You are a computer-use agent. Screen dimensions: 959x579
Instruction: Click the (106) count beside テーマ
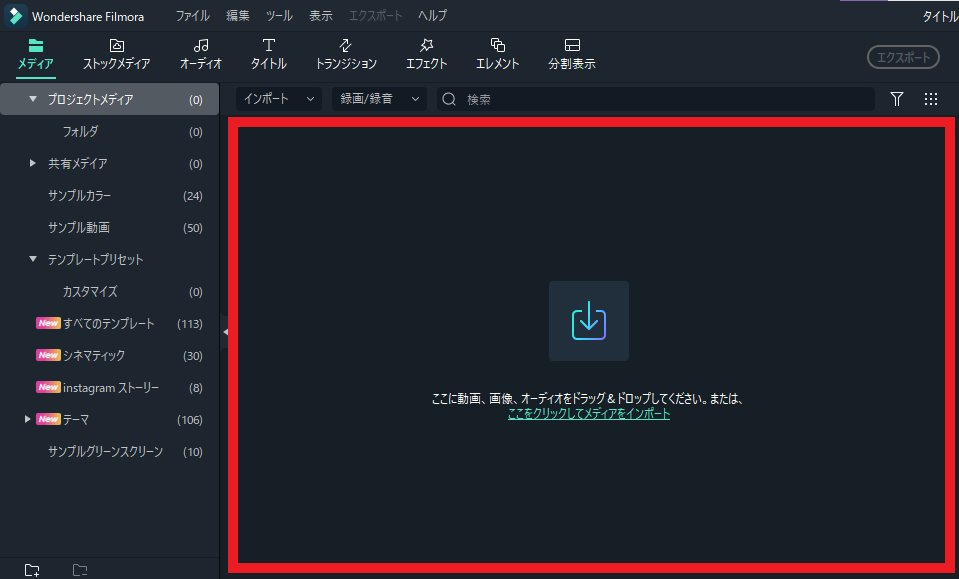(190, 420)
